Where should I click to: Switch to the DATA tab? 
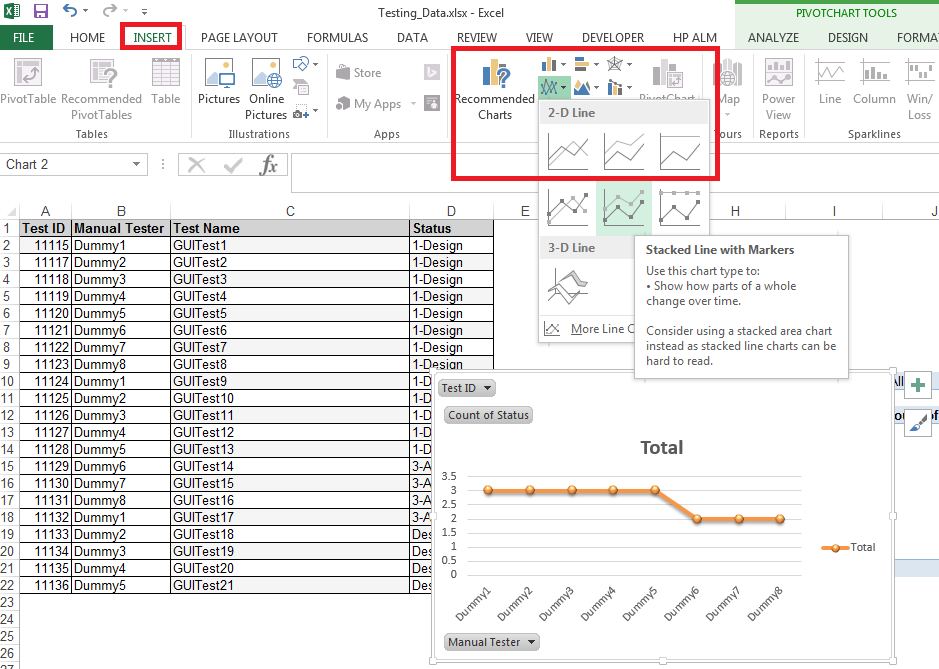click(412, 38)
